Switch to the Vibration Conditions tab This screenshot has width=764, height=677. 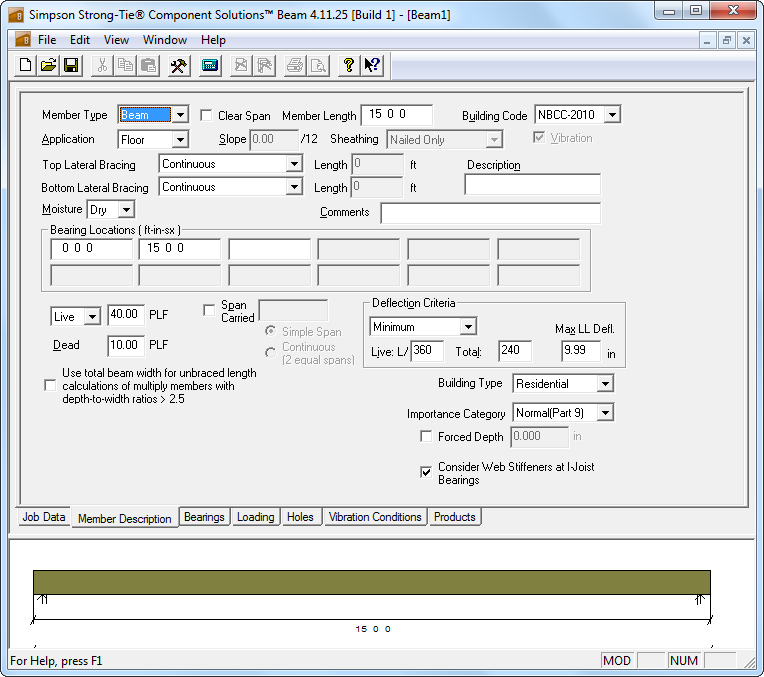coord(375,517)
